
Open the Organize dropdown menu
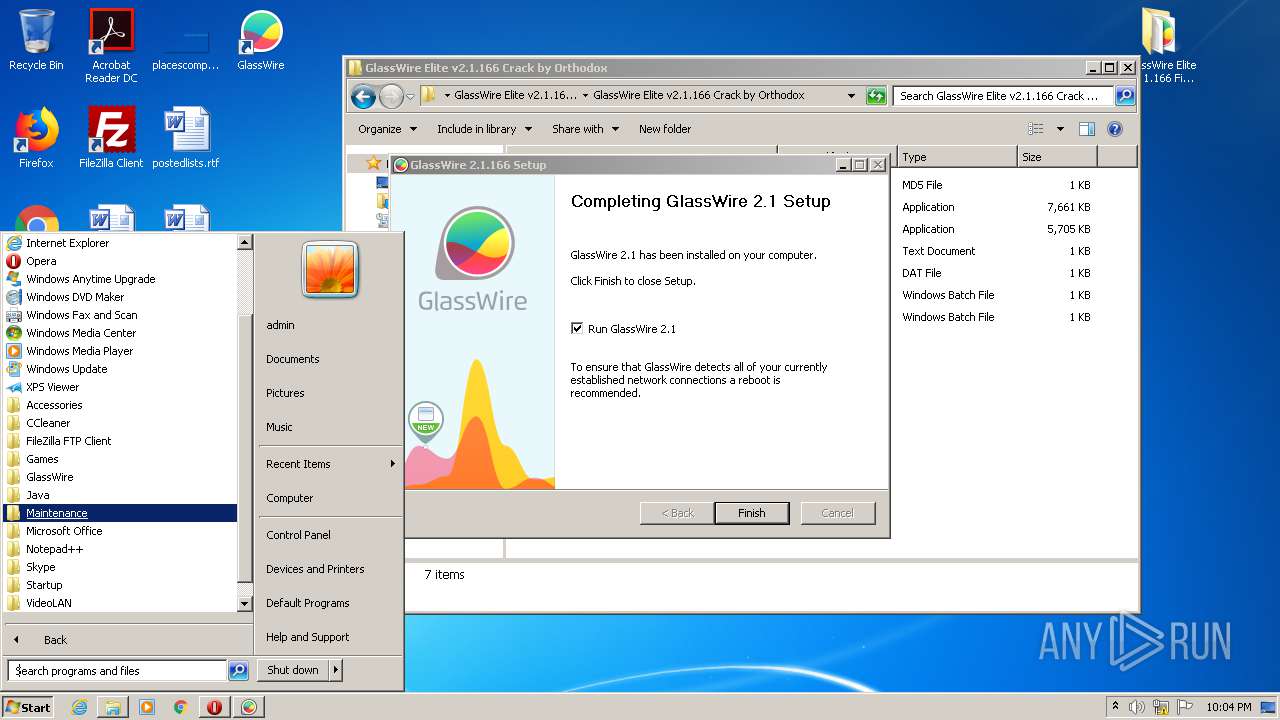tap(386, 129)
